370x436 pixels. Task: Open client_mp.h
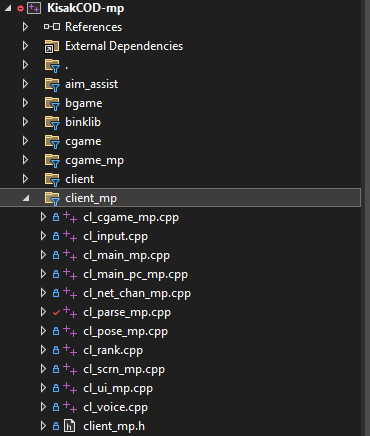(x=114, y=426)
